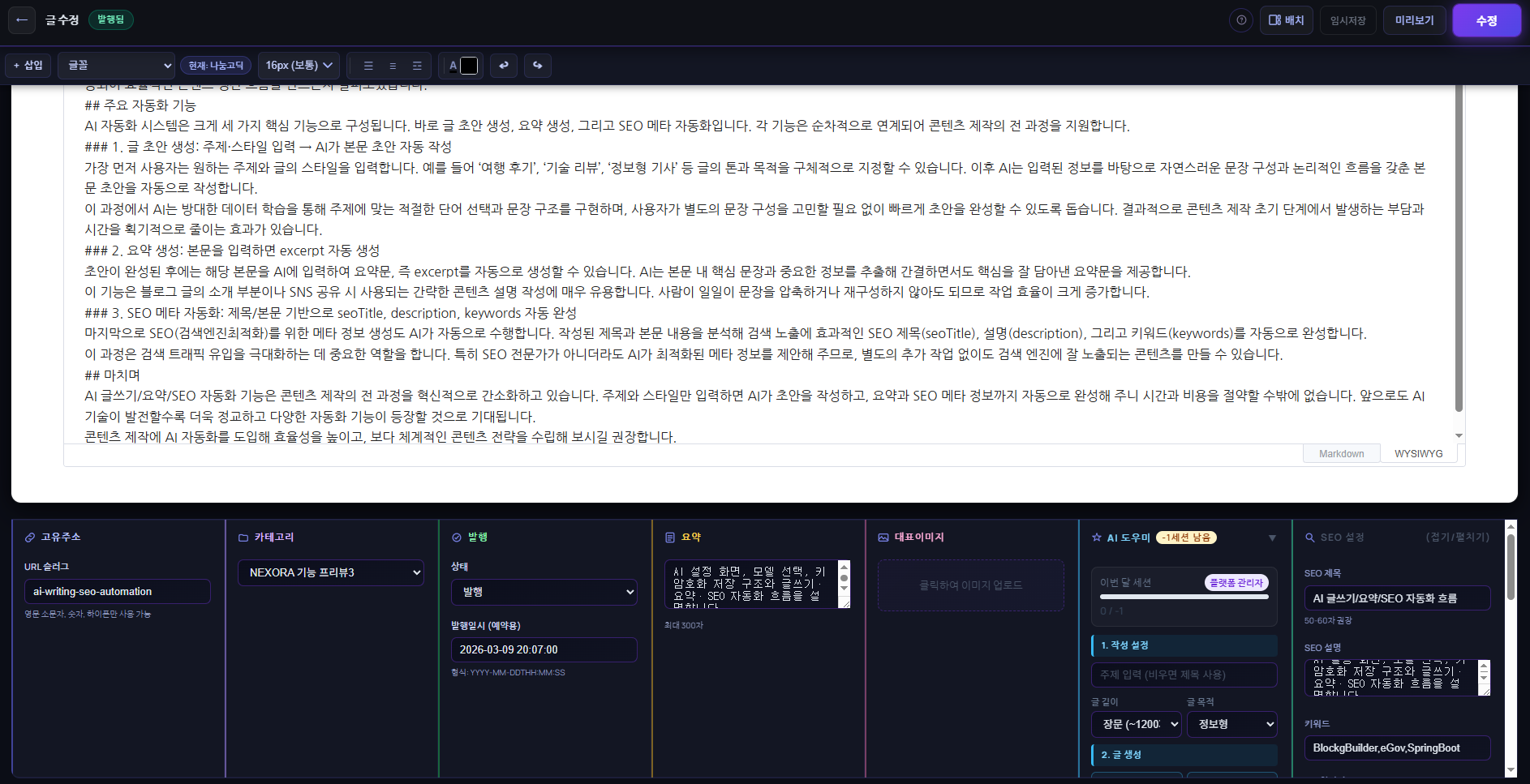Switch to the Markdown editor tab
1530x784 pixels.
point(1341,454)
